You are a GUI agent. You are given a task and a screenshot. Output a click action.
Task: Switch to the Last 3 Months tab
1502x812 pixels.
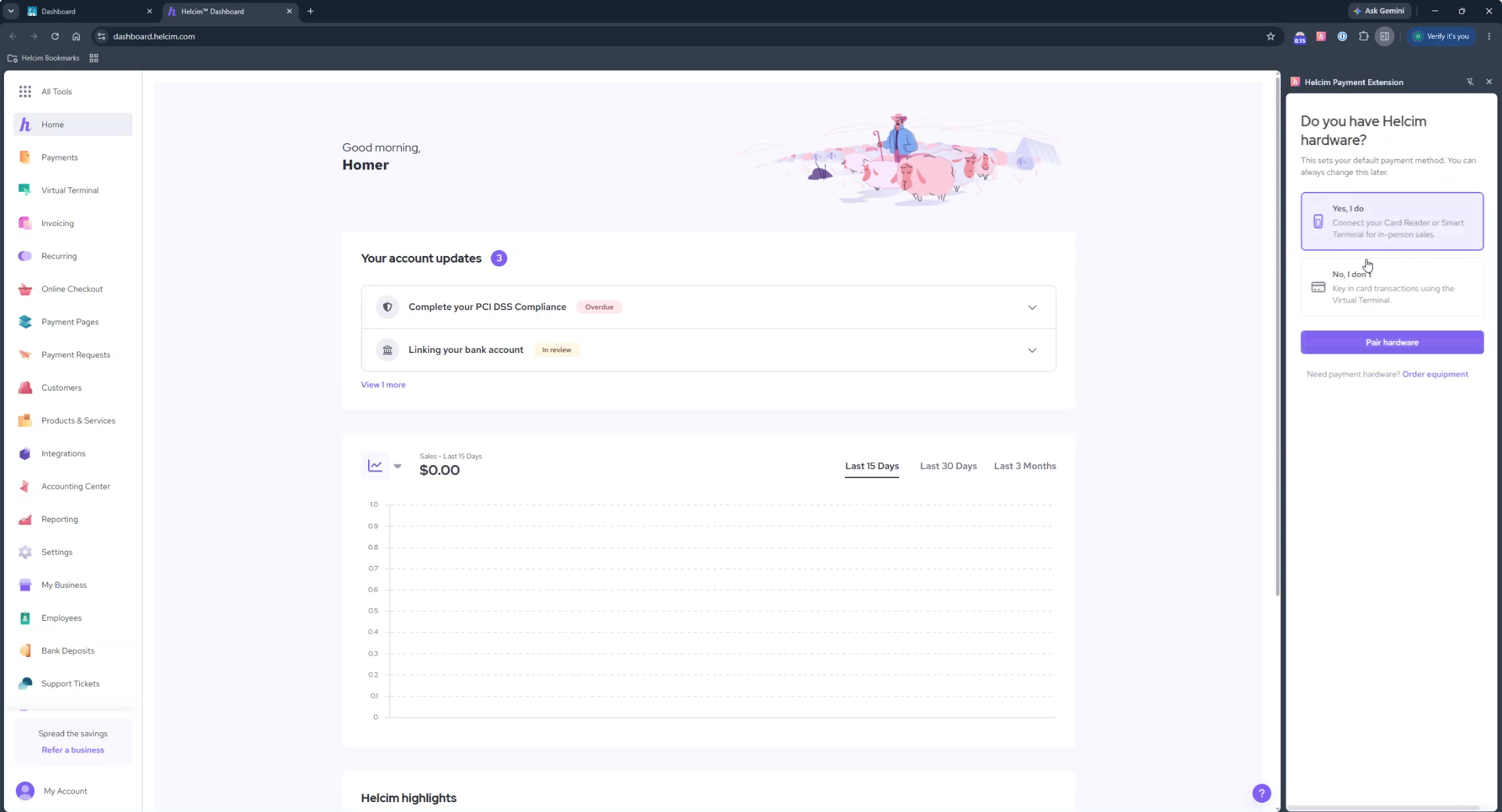point(1024,466)
